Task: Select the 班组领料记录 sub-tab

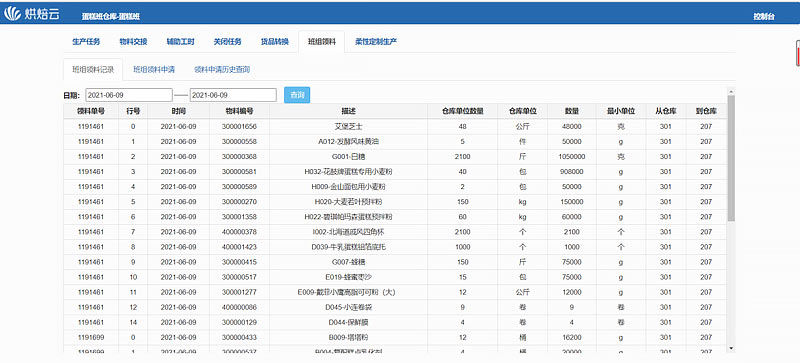Action: (93, 69)
